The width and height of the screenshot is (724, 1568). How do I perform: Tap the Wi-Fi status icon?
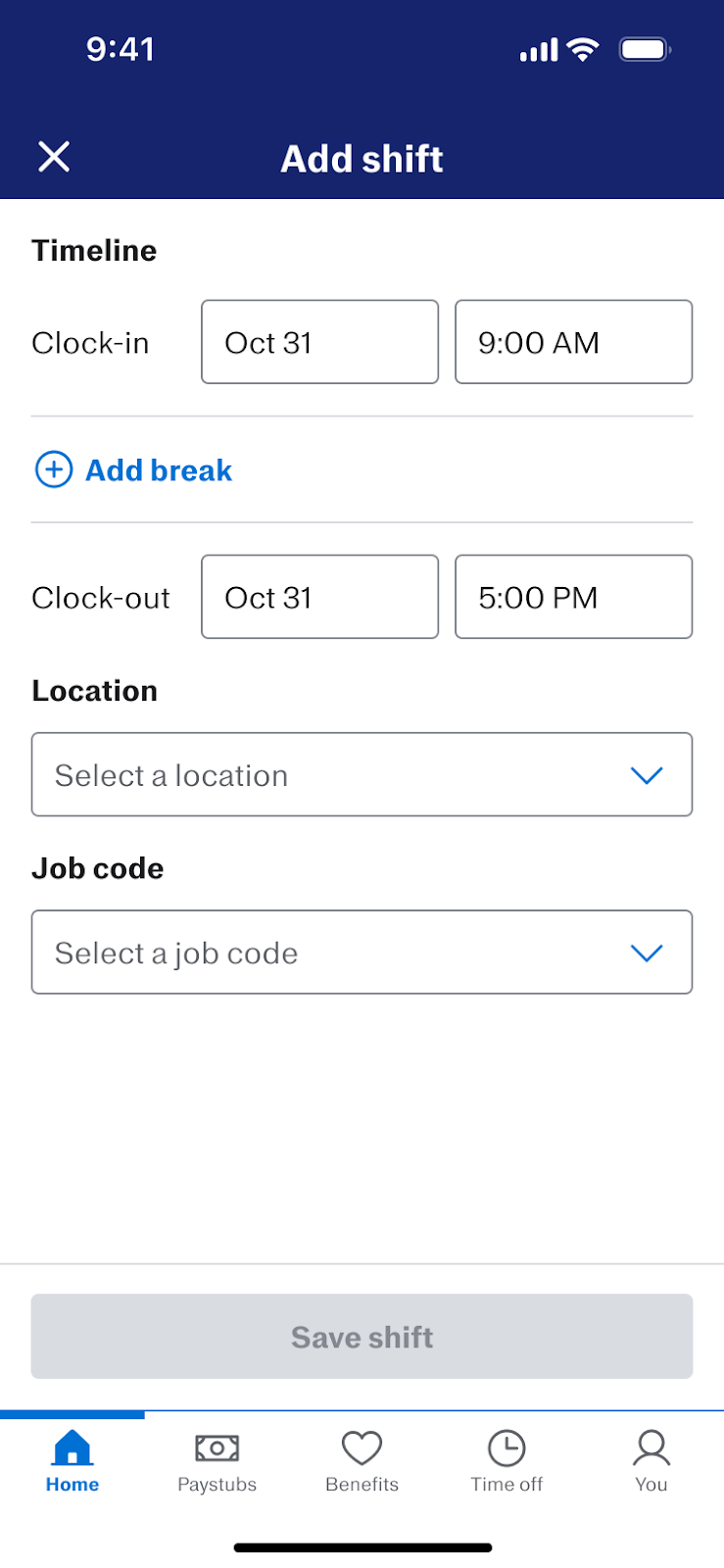pyautogui.click(x=584, y=49)
